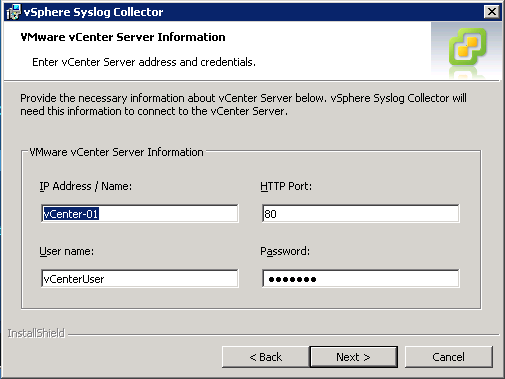The image size is (505, 379).
Task: Click the "vSphere Syslog Collector" title text
Action: [x=94, y=12]
